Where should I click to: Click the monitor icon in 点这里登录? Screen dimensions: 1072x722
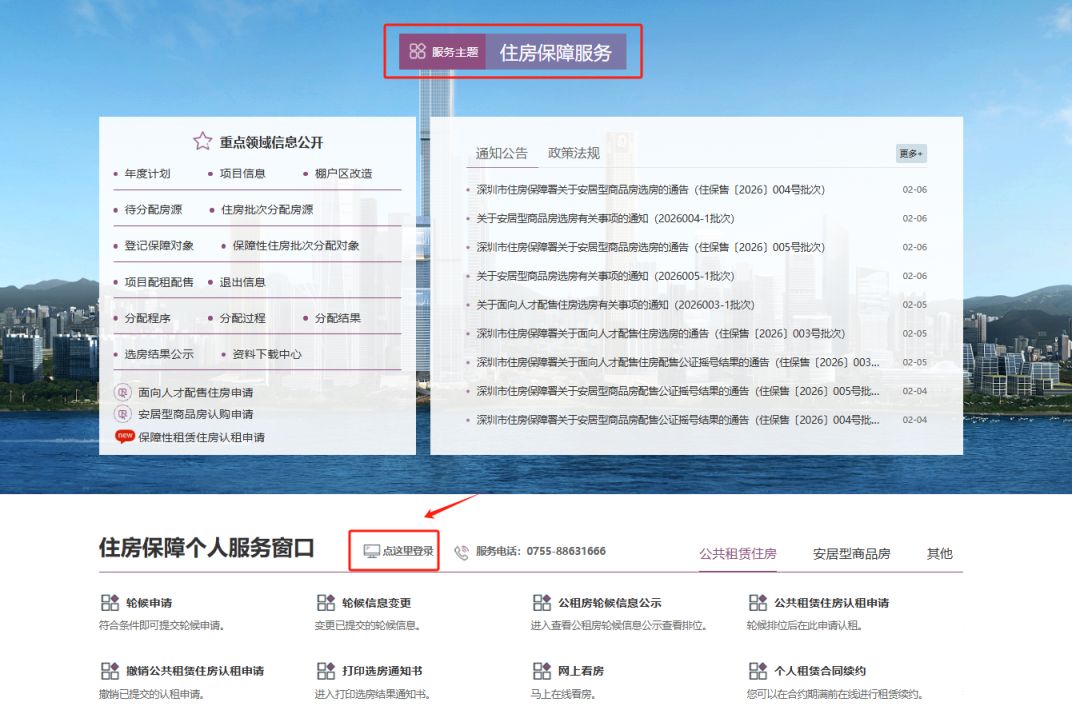371,551
